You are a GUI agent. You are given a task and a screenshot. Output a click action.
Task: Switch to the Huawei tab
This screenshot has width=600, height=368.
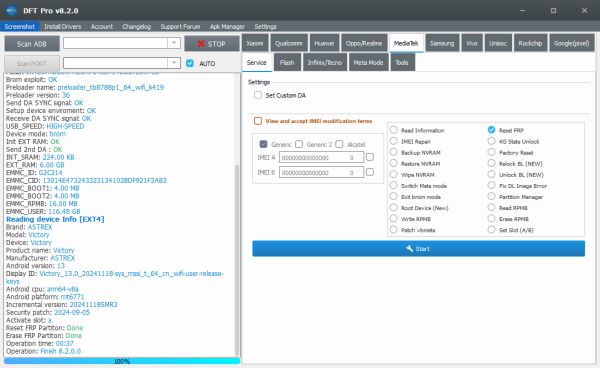click(x=324, y=43)
